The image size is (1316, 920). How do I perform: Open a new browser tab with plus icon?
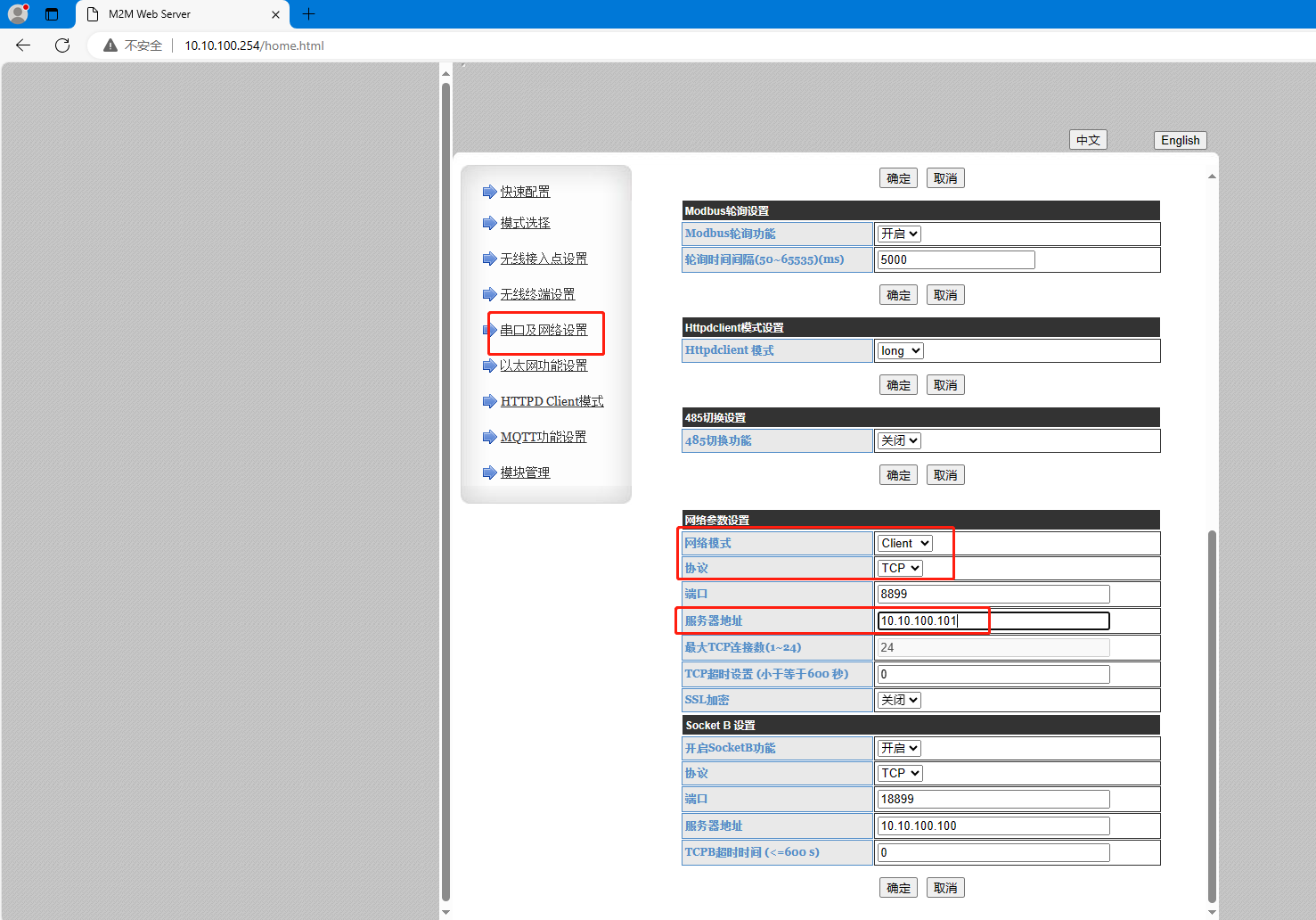pyautogui.click(x=308, y=14)
